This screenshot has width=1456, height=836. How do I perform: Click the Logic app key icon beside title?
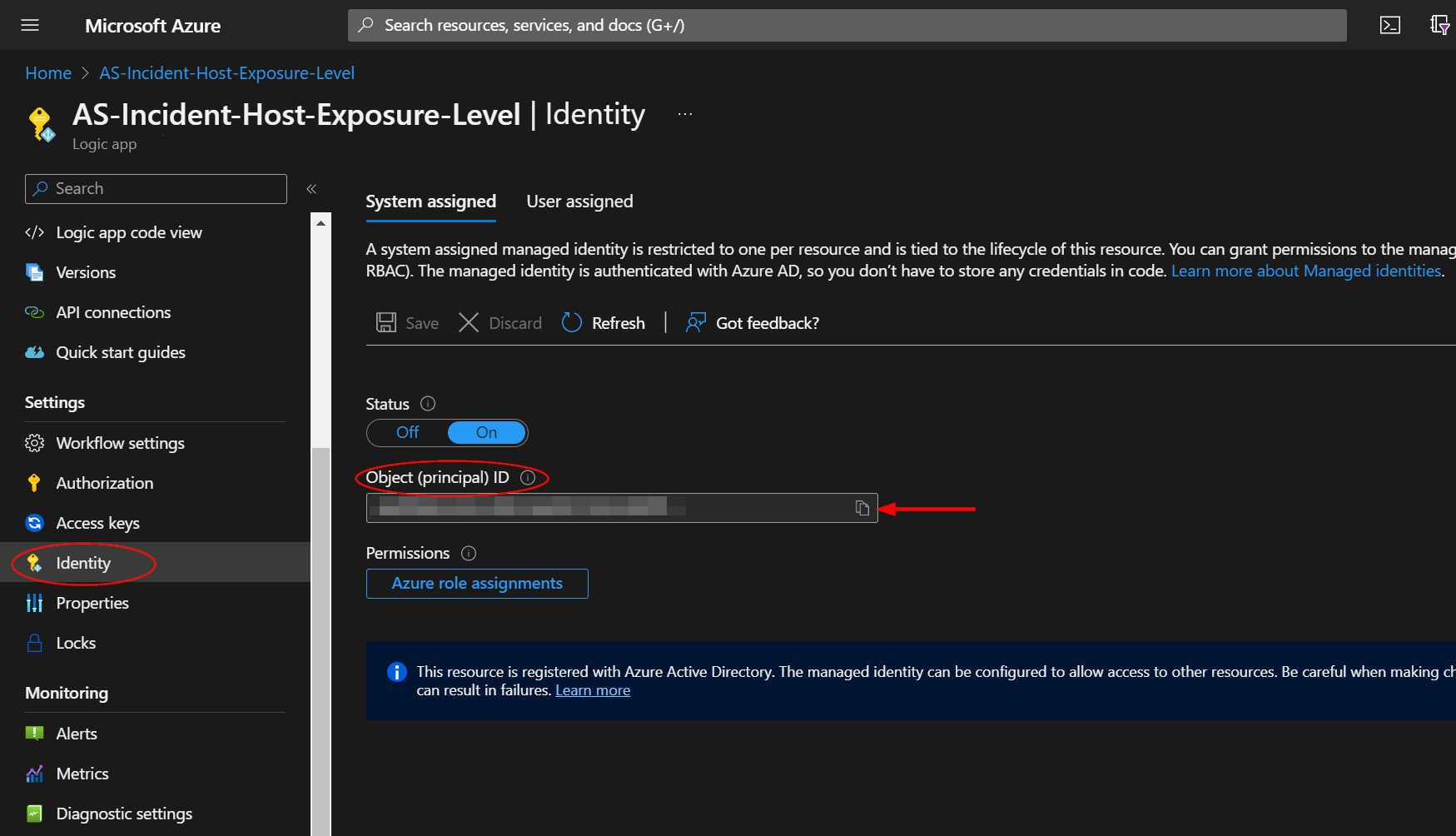tap(40, 125)
